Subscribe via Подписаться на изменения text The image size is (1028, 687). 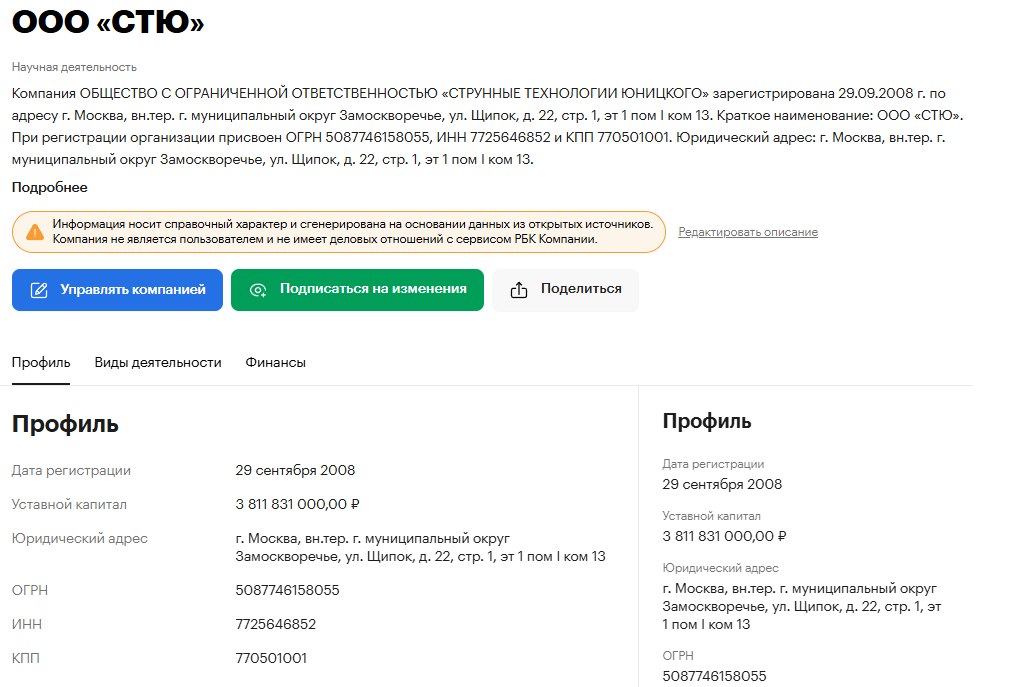(373, 289)
